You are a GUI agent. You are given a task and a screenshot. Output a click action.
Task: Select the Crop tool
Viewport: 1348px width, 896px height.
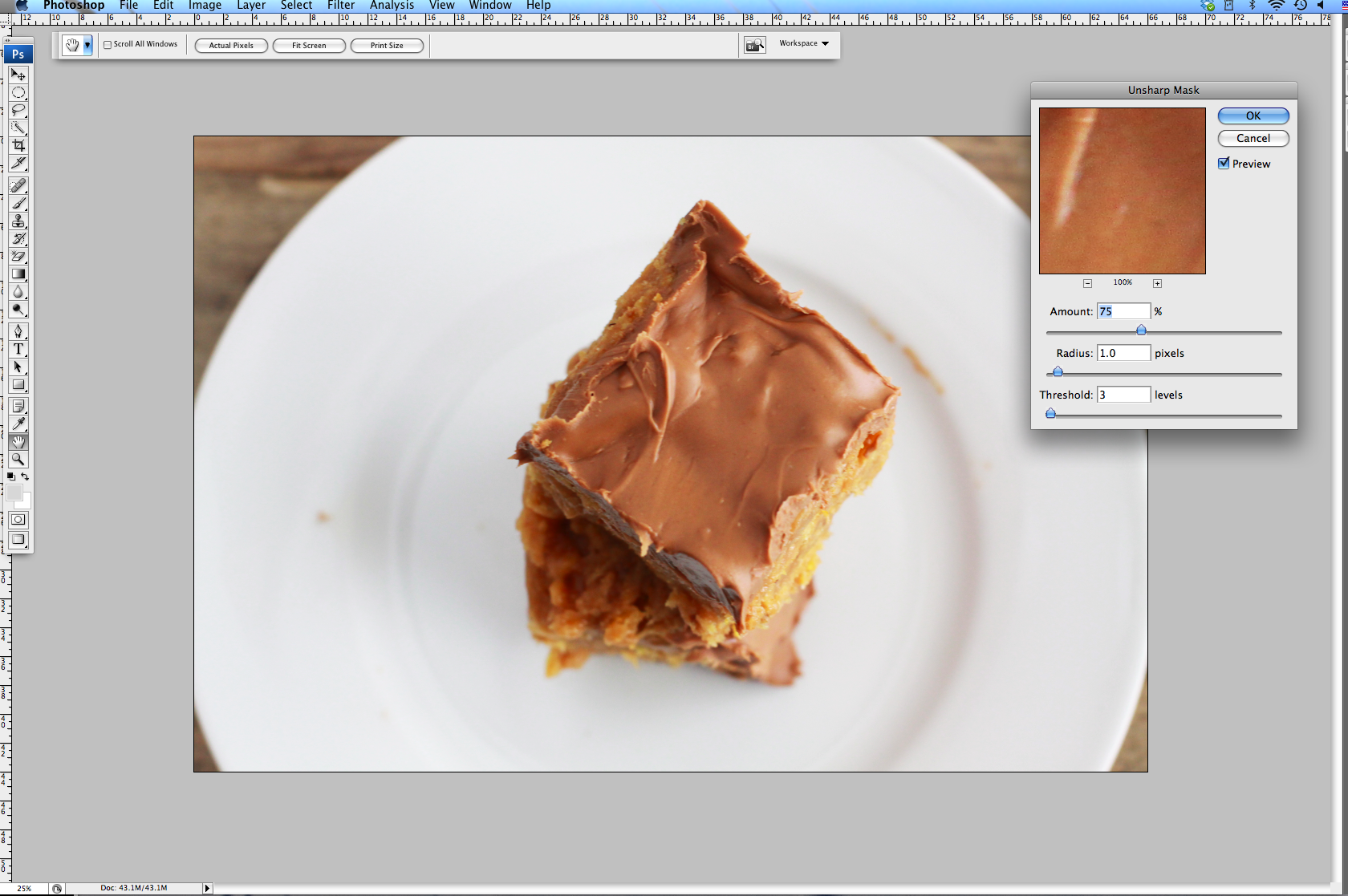click(18, 145)
